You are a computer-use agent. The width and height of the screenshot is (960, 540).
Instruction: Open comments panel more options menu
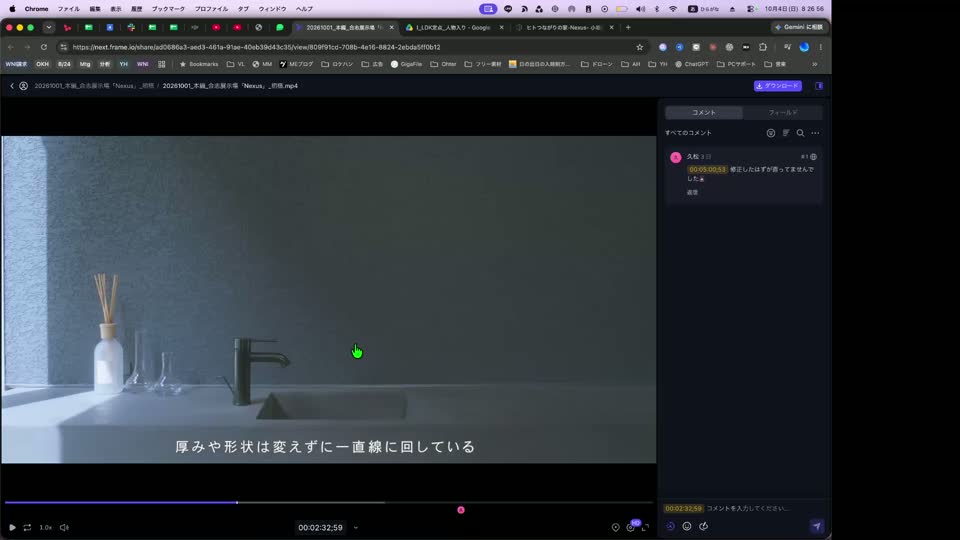(815, 133)
